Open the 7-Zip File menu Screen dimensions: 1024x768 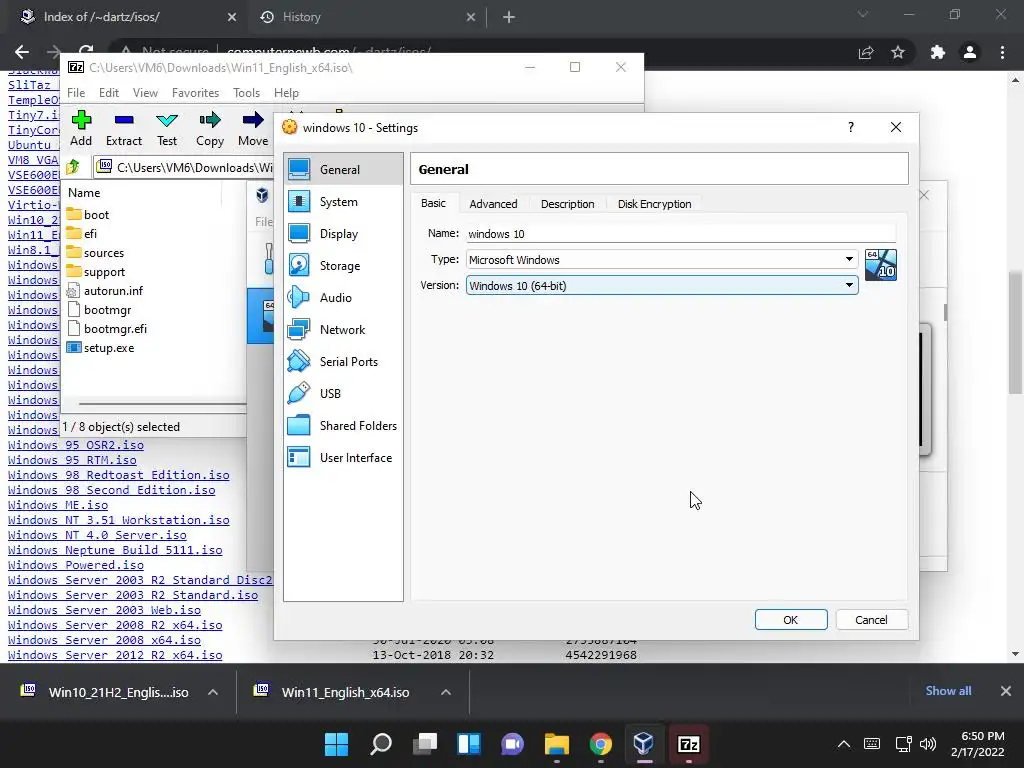(x=76, y=93)
